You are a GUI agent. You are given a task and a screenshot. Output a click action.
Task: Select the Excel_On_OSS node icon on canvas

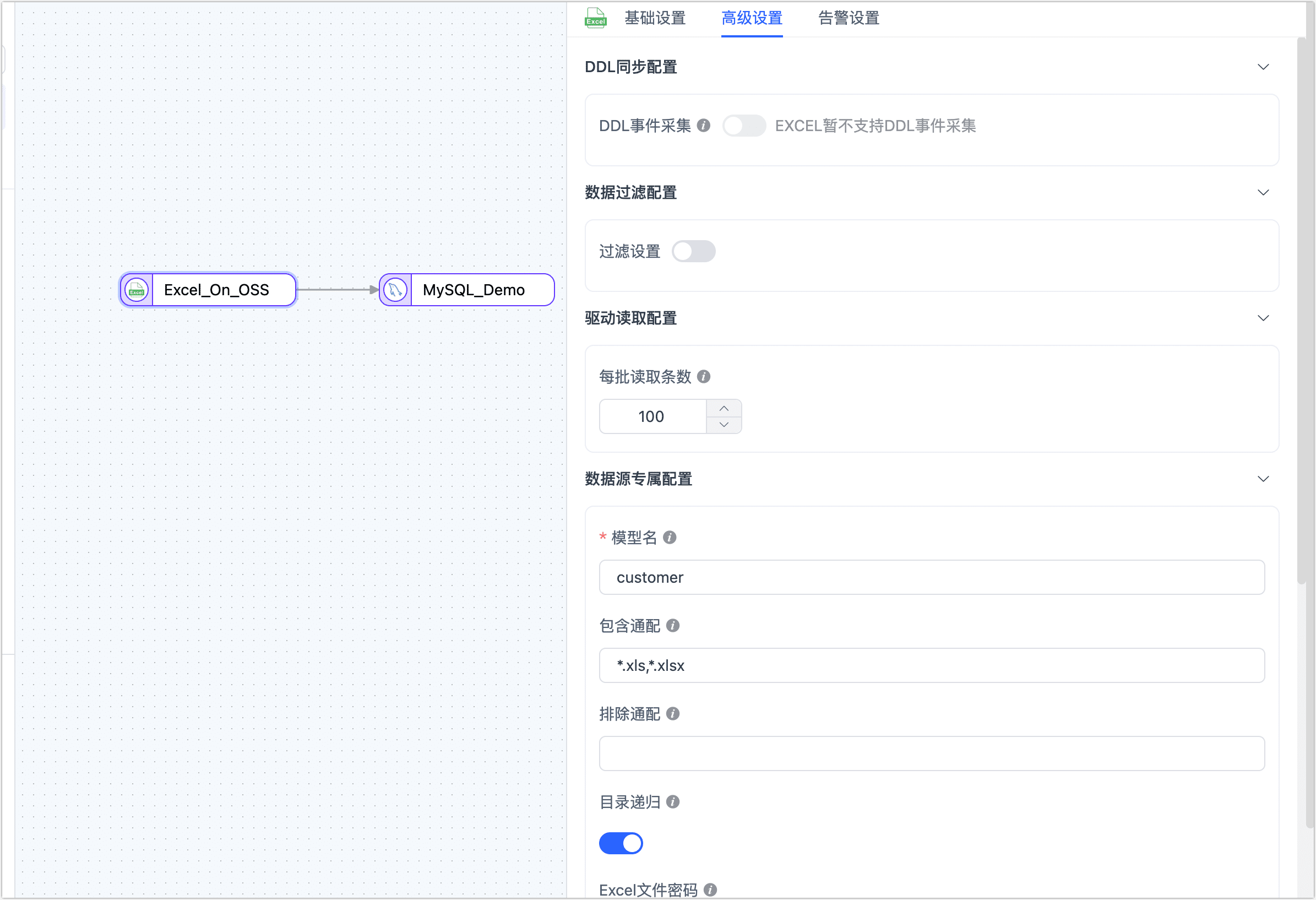(136, 289)
